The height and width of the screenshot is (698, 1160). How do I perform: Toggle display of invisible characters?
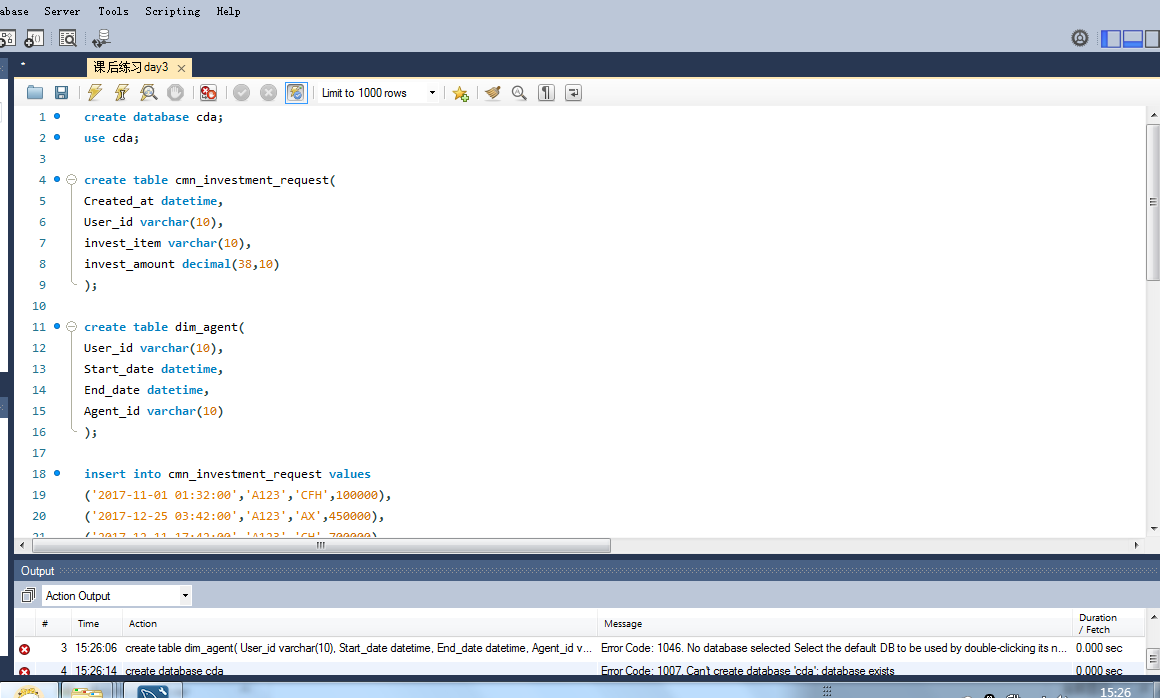click(x=546, y=92)
